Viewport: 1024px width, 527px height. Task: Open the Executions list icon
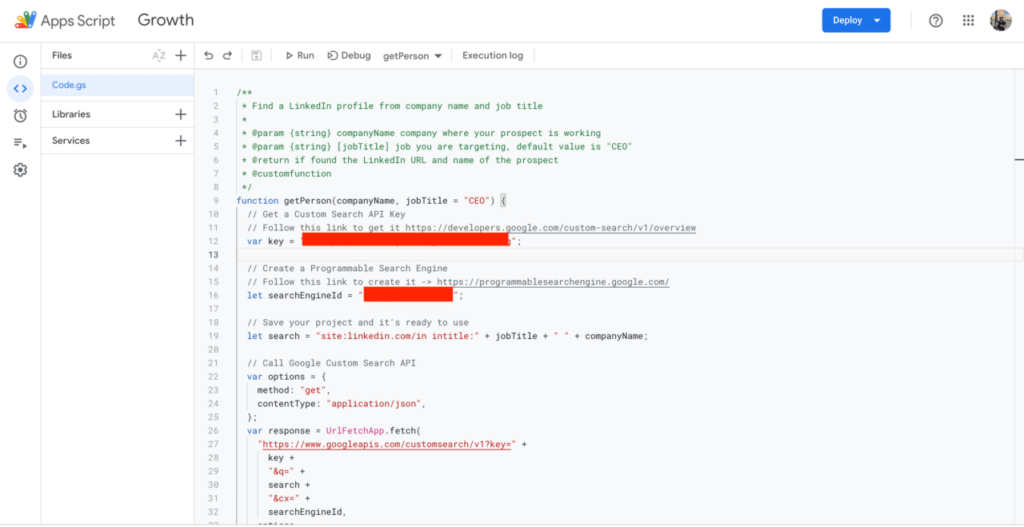(20, 142)
